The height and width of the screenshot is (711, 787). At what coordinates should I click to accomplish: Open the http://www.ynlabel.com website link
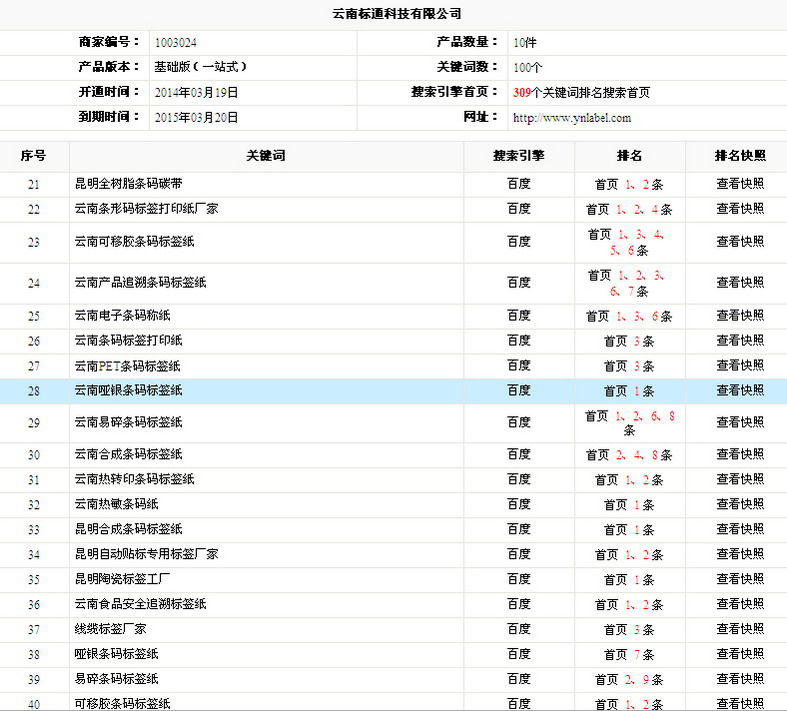[x=572, y=118]
